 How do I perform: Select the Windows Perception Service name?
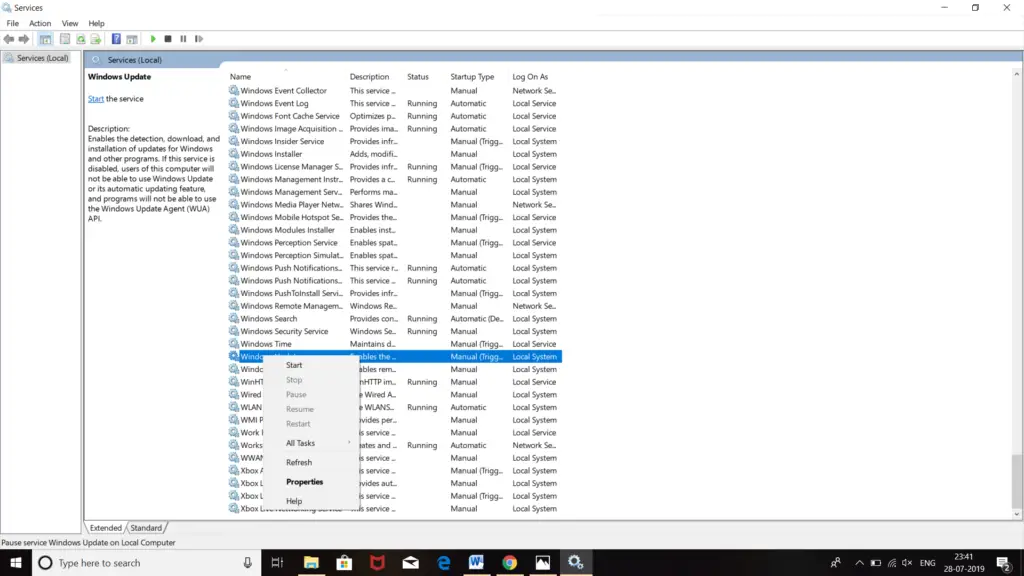(289, 242)
